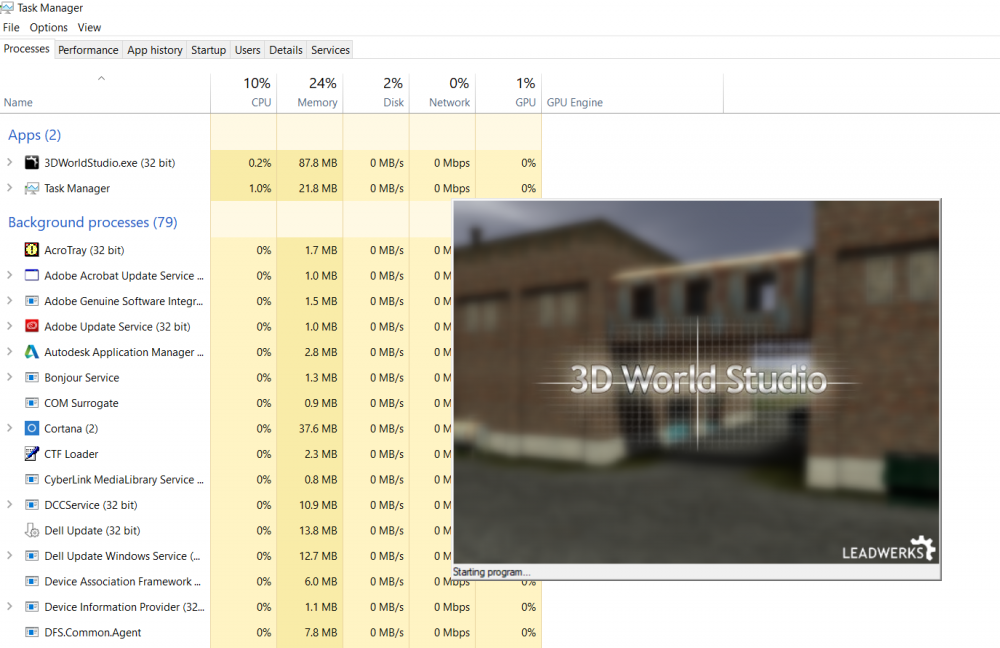Select the AcroTray process icon
This screenshot has width=1000, height=648.
coord(31,250)
